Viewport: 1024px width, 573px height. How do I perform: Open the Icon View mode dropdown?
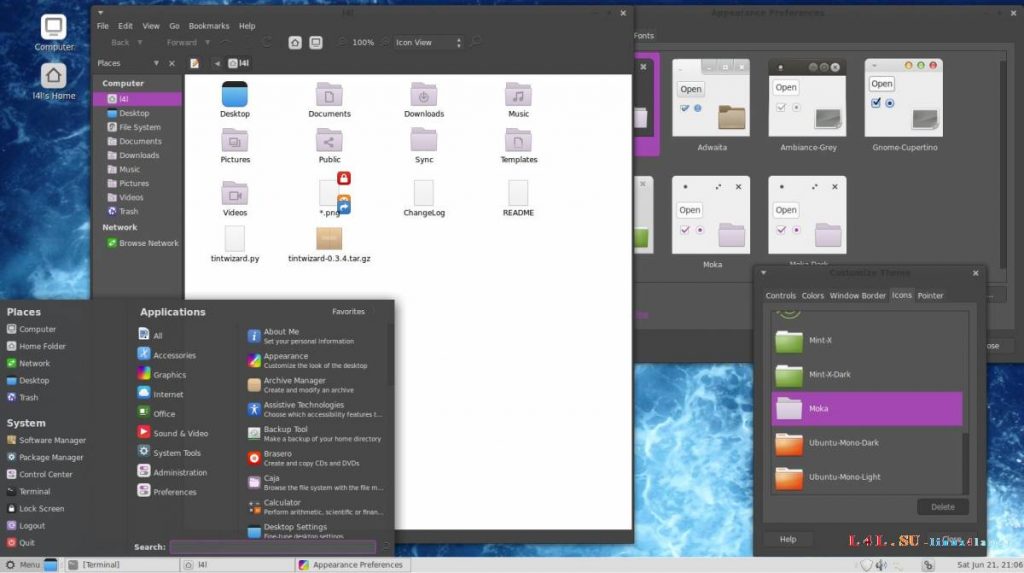point(428,42)
